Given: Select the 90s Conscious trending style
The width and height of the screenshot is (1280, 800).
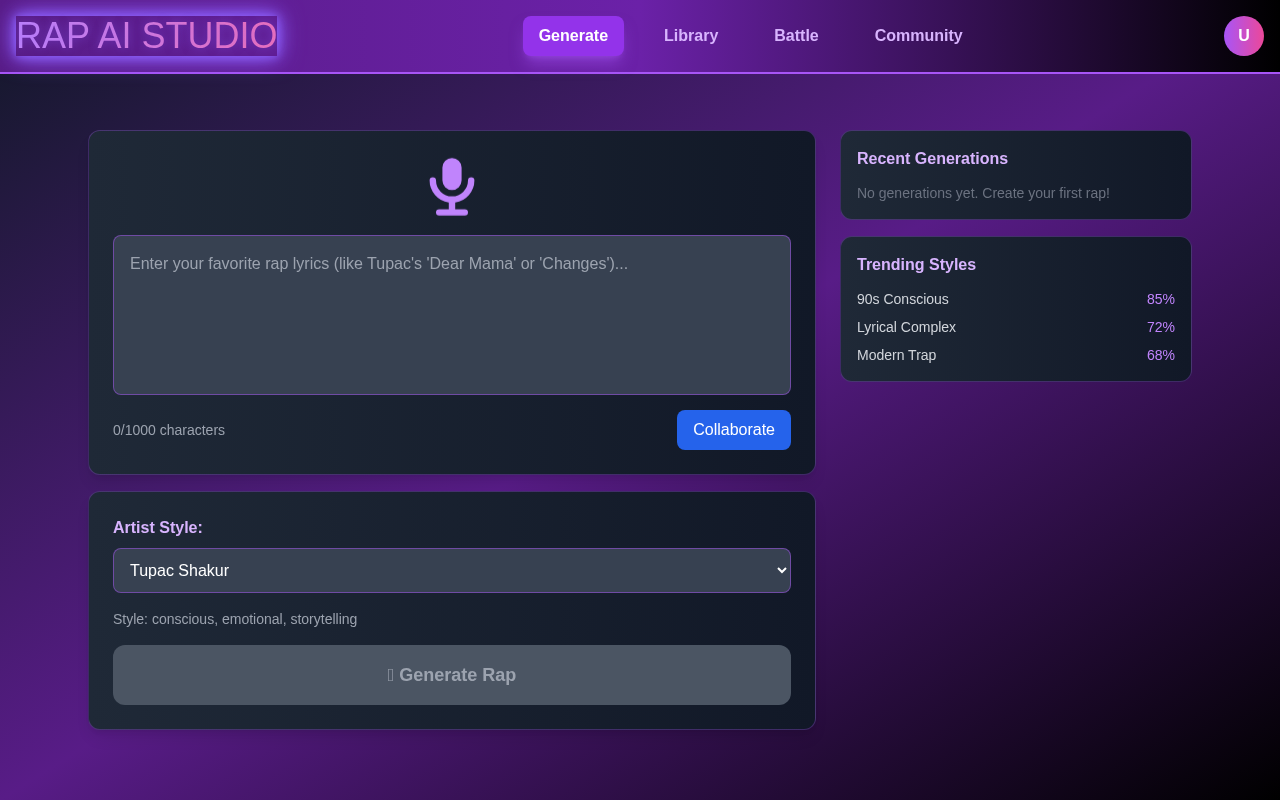Looking at the screenshot, I should pyautogui.click(x=902, y=299).
